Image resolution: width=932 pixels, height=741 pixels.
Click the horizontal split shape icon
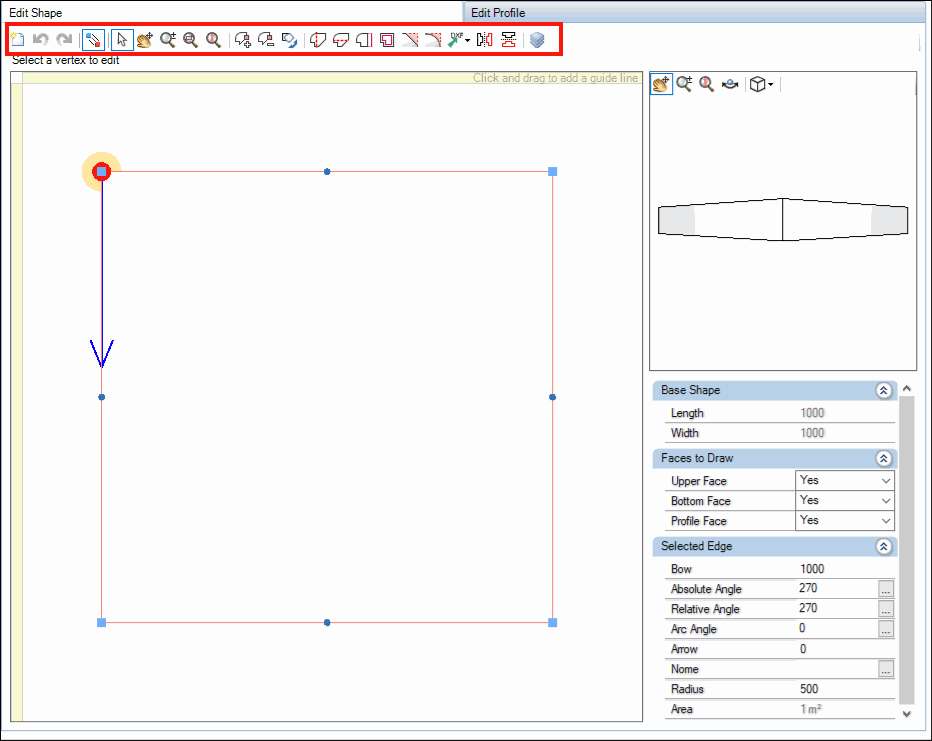pos(341,40)
